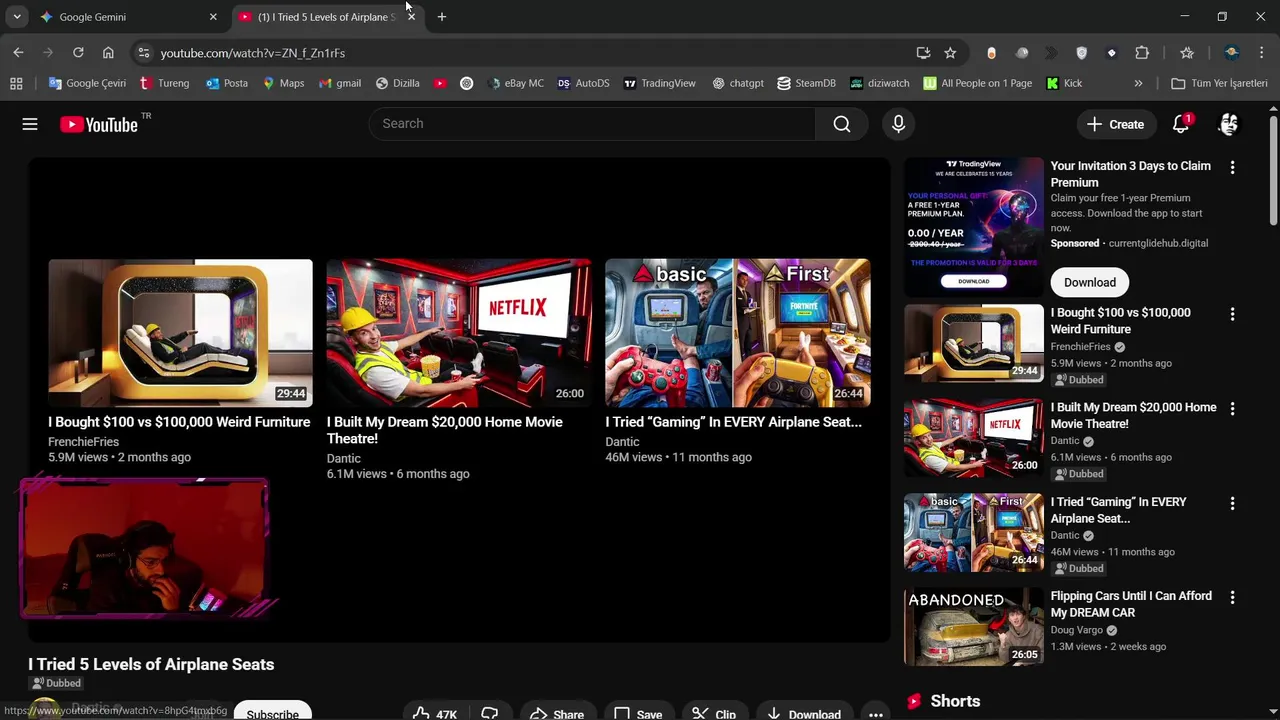Open options for the sponsored TradingView ad

point(1232,168)
